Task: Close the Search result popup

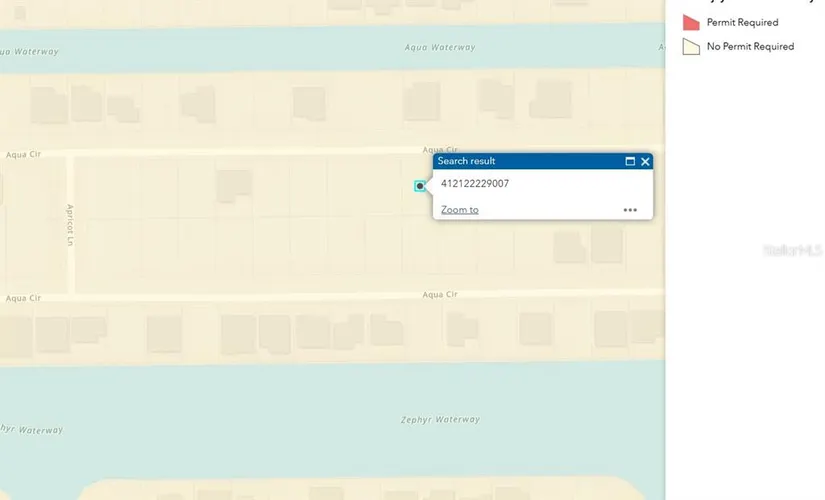Action: tap(645, 161)
